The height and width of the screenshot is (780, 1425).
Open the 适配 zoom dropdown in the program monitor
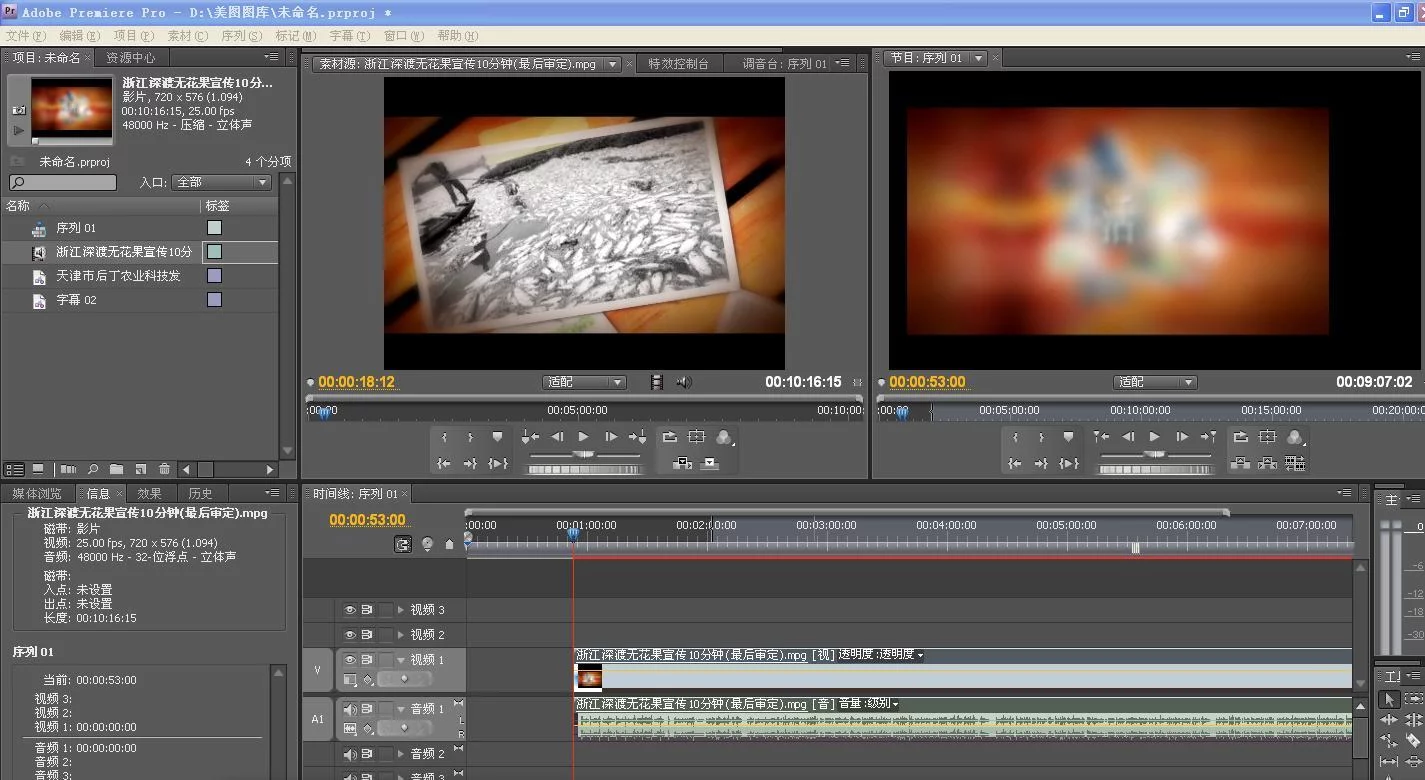(x=1155, y=382)
